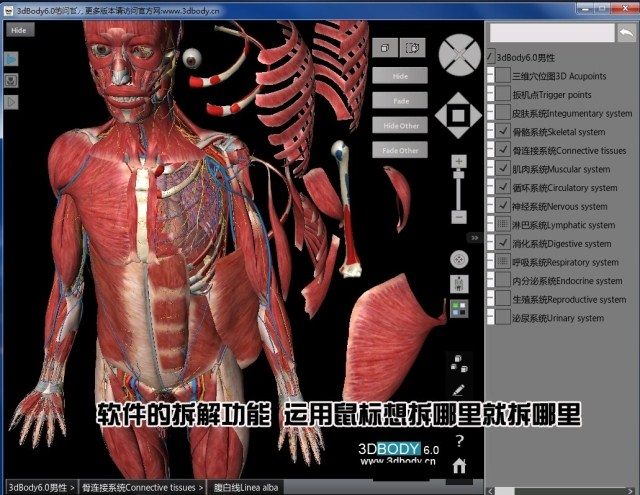640x495 pixels.
Task: Click the single cube select icon
Action: [384, 48]
